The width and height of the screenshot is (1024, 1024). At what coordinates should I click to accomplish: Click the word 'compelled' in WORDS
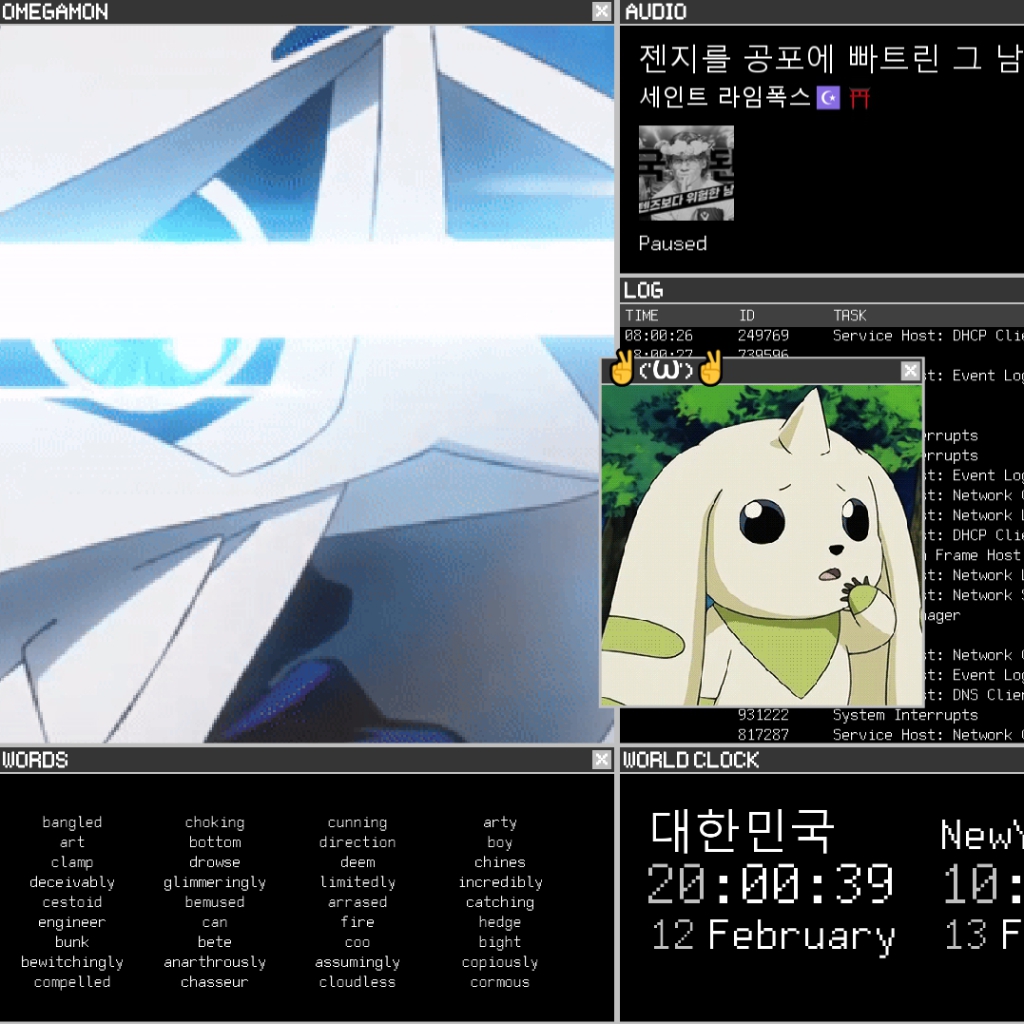pyautogui.click(x=72, y=982)
